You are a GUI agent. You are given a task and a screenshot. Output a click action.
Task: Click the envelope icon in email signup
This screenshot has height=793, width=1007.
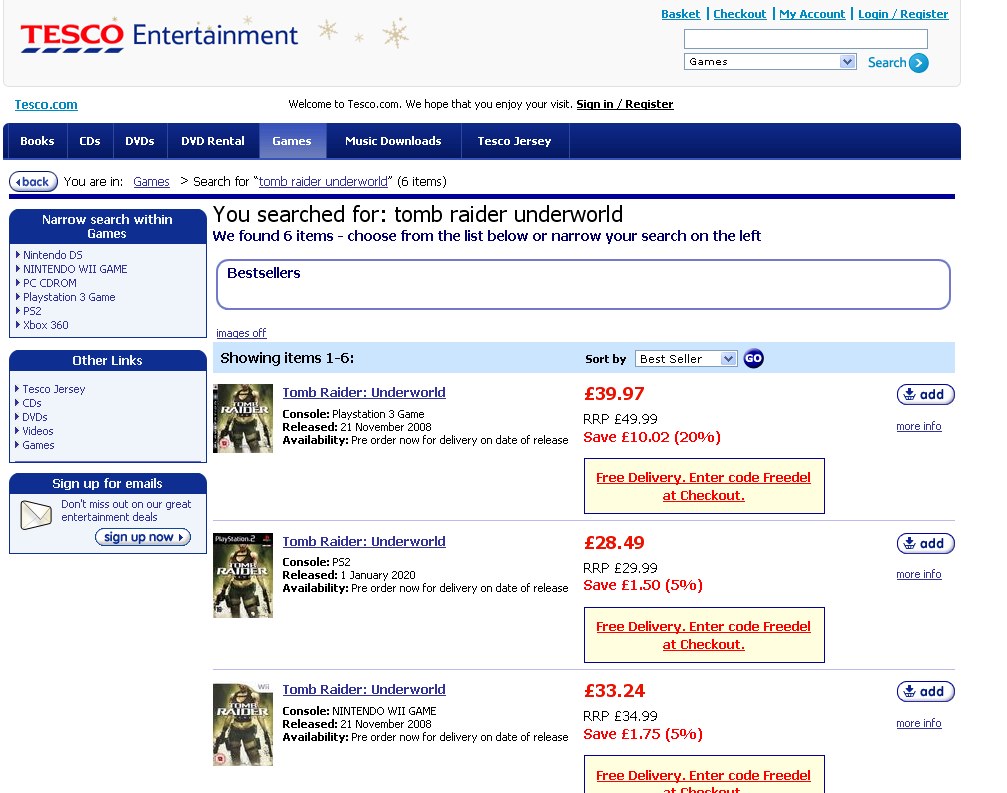(36, 515)
